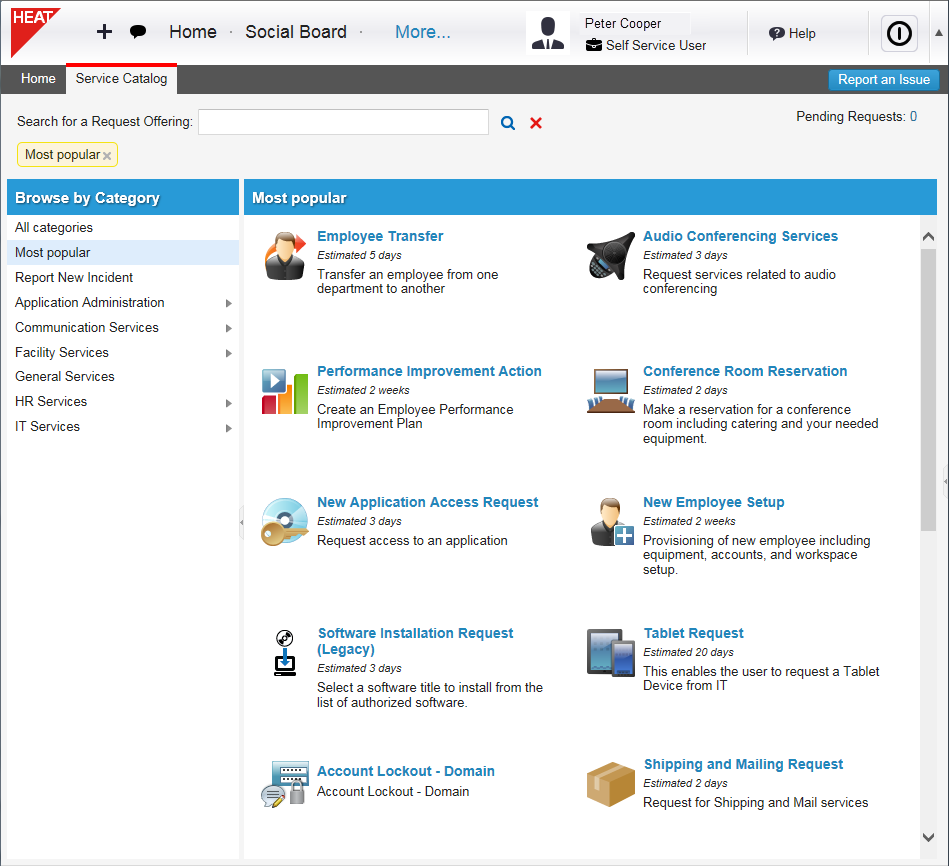
Task: Expand the Application Administration category
Action: pyautogui.click(x=229, y=303)
